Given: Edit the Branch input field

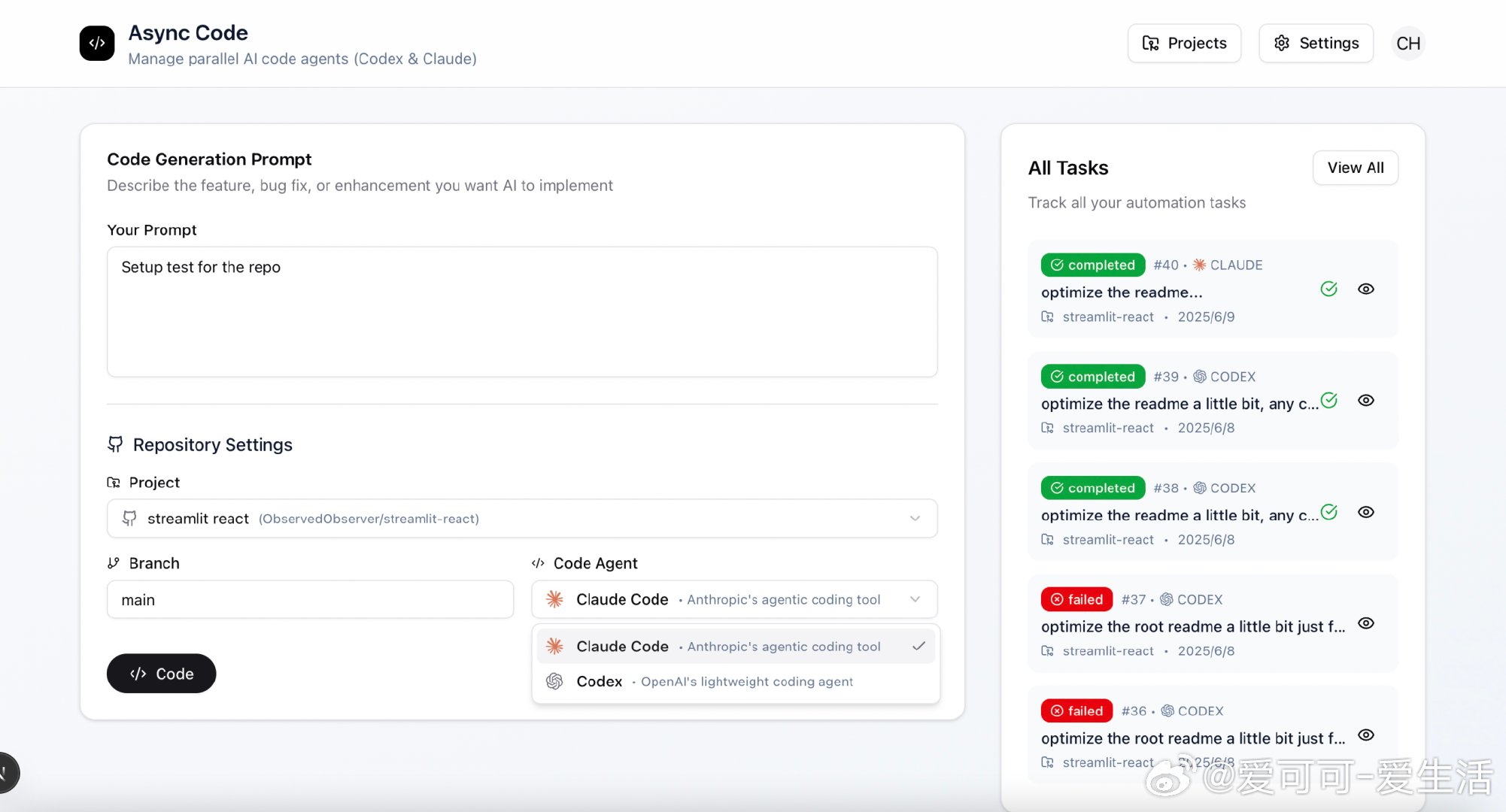Looking at the screenshot, I should (x=310, y=599).
